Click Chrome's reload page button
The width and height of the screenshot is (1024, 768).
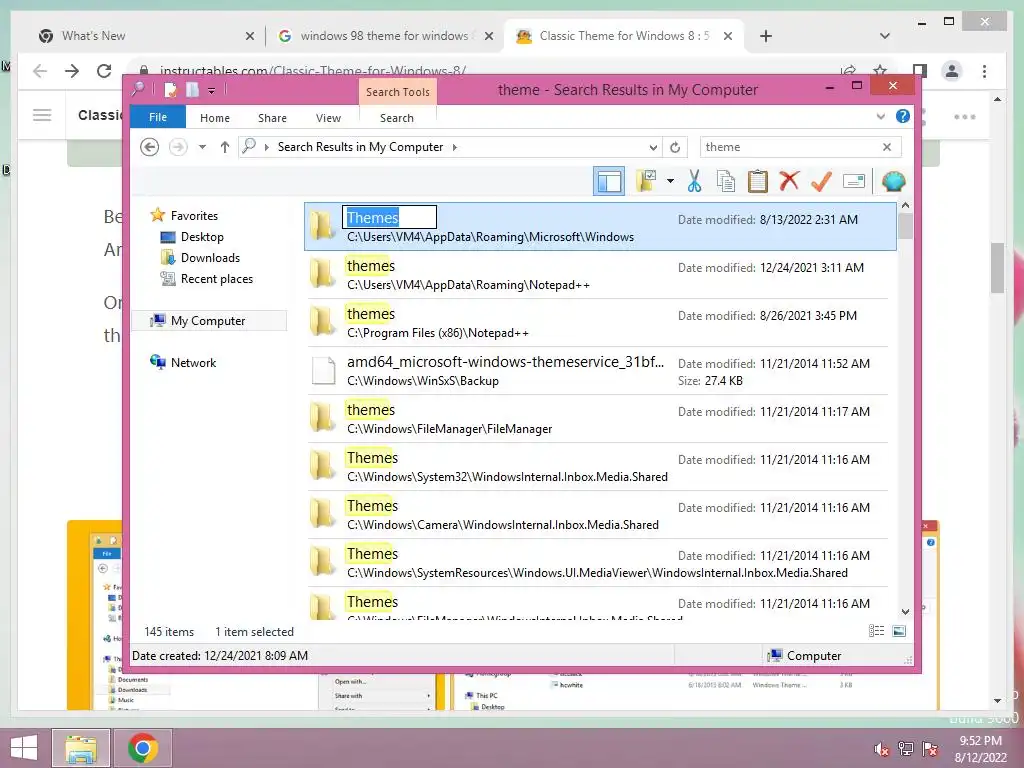tap(104, 71)
